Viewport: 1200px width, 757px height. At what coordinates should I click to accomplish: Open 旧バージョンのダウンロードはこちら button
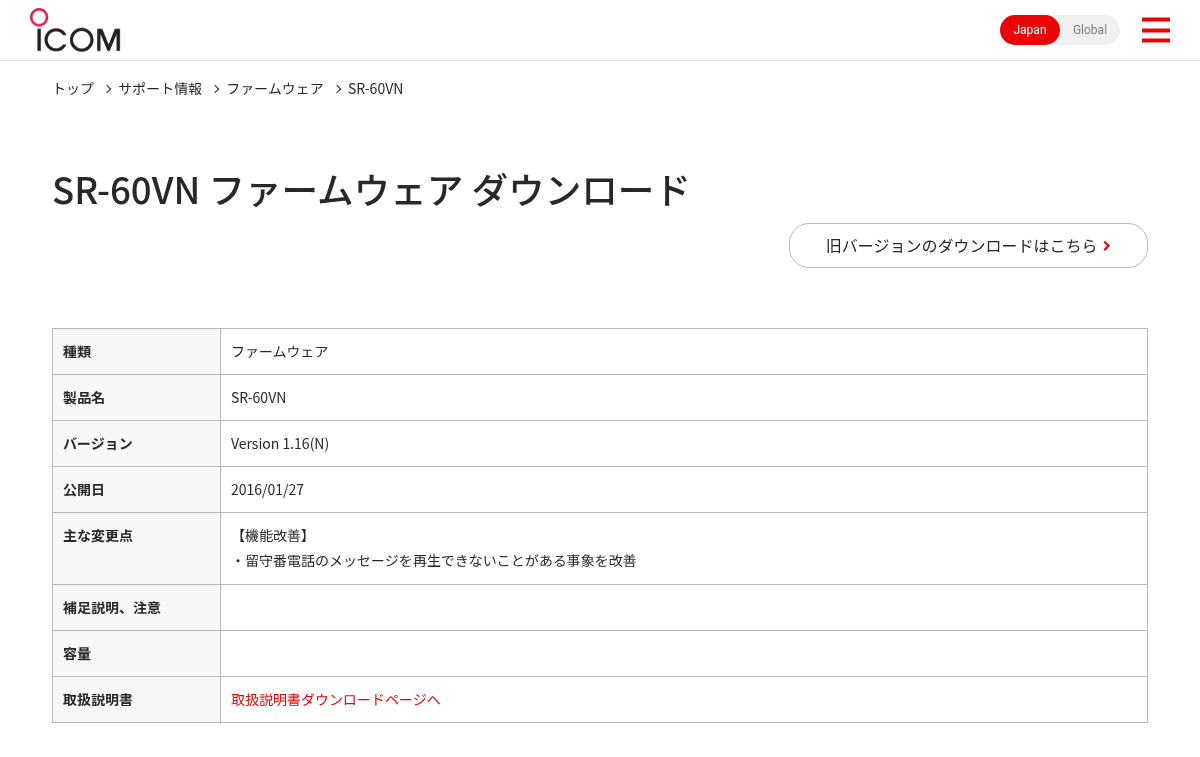click(968, 245)
